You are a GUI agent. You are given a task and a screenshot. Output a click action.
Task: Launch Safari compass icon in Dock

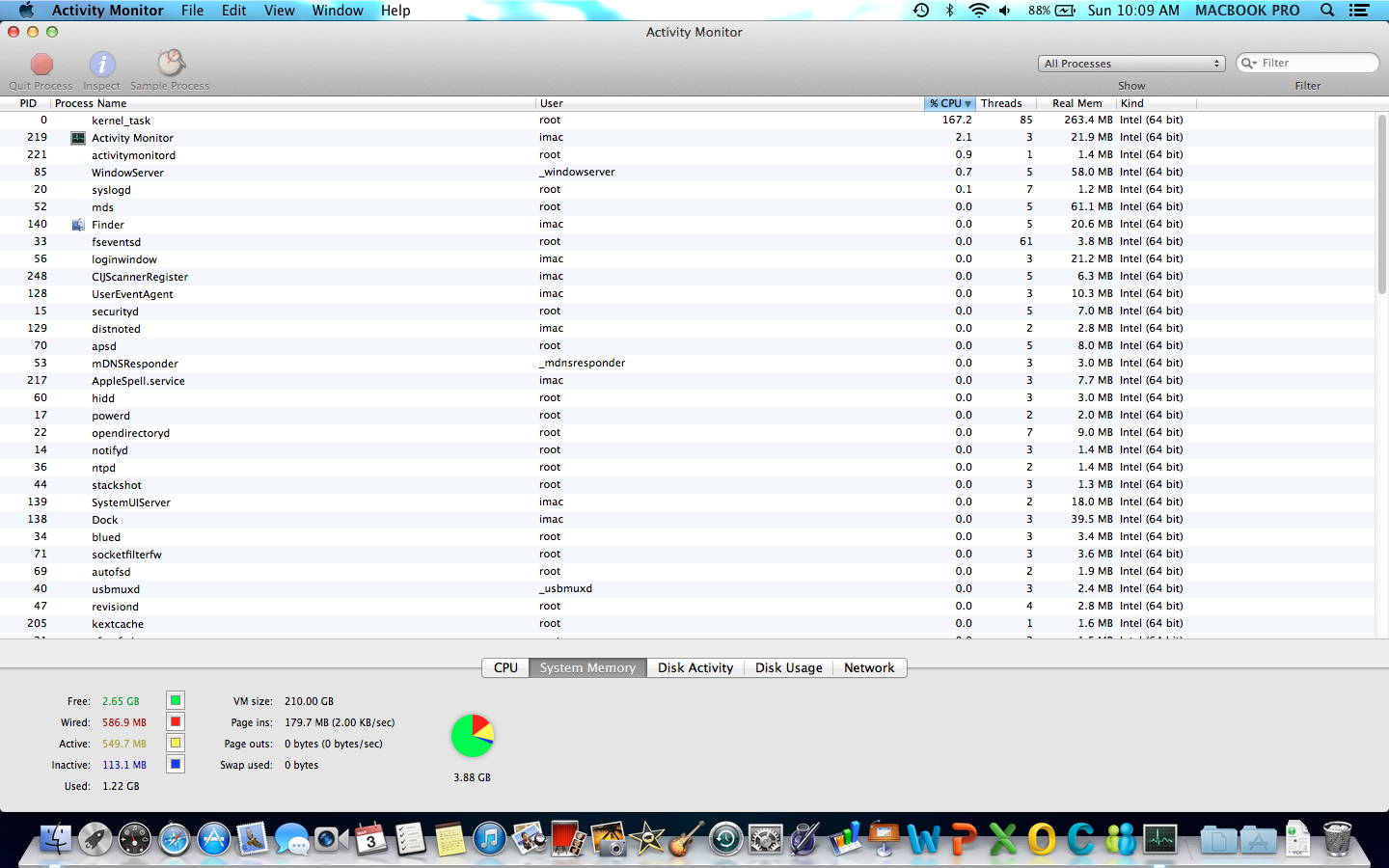coord(175,839)
